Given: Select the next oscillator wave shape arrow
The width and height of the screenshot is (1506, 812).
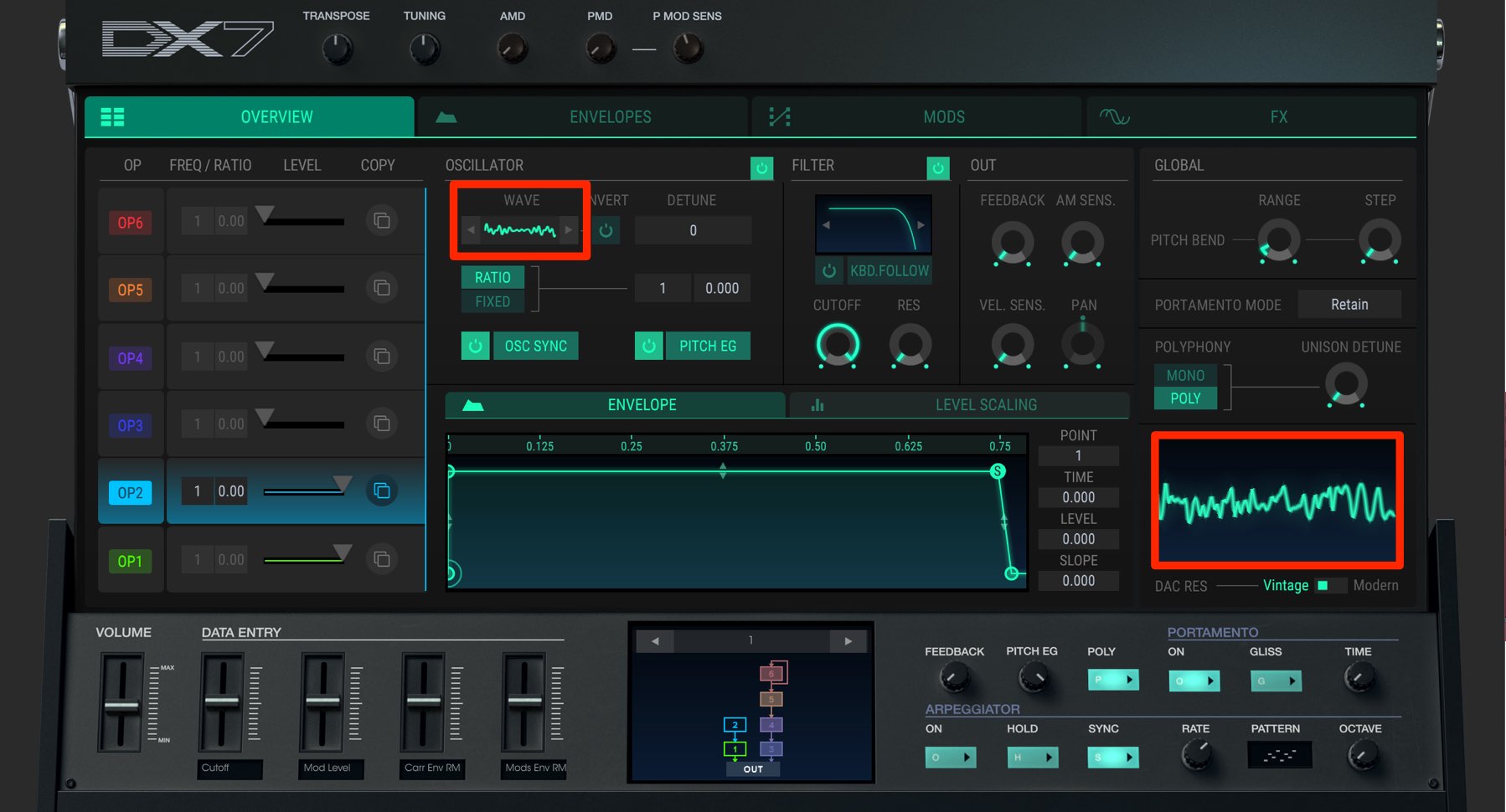Looking at the screenshot, I should click(569, 229).
